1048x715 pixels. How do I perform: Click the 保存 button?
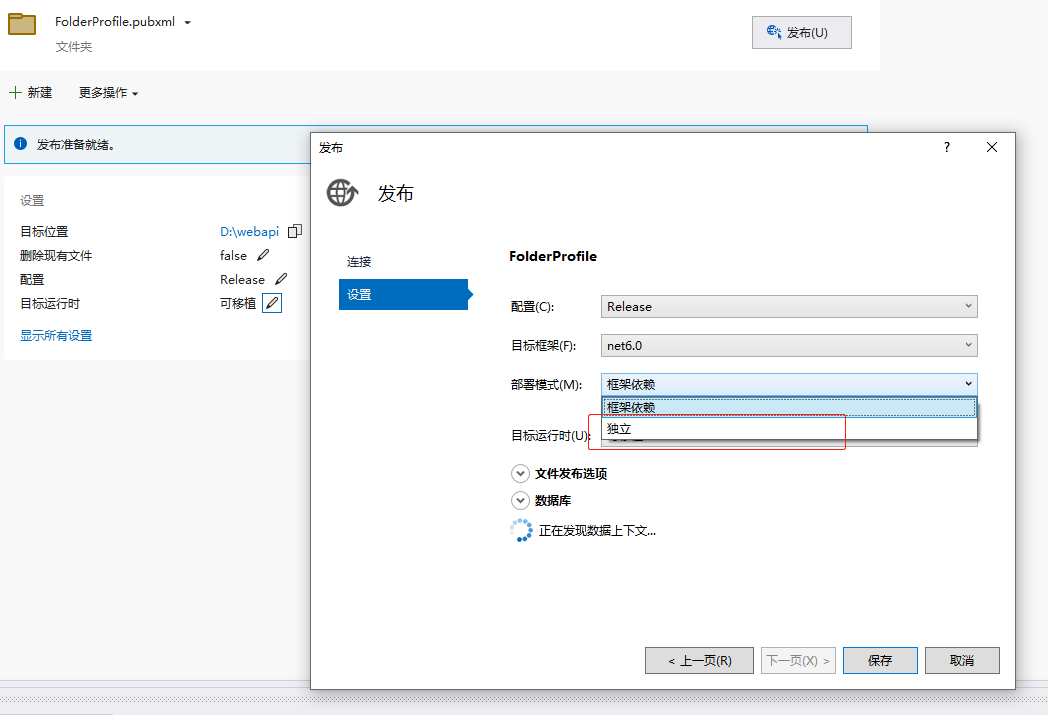880,661
